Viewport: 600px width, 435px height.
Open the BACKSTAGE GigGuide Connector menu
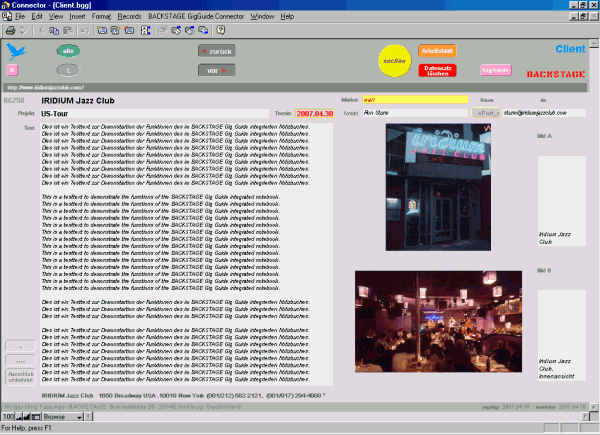[196, 17]
